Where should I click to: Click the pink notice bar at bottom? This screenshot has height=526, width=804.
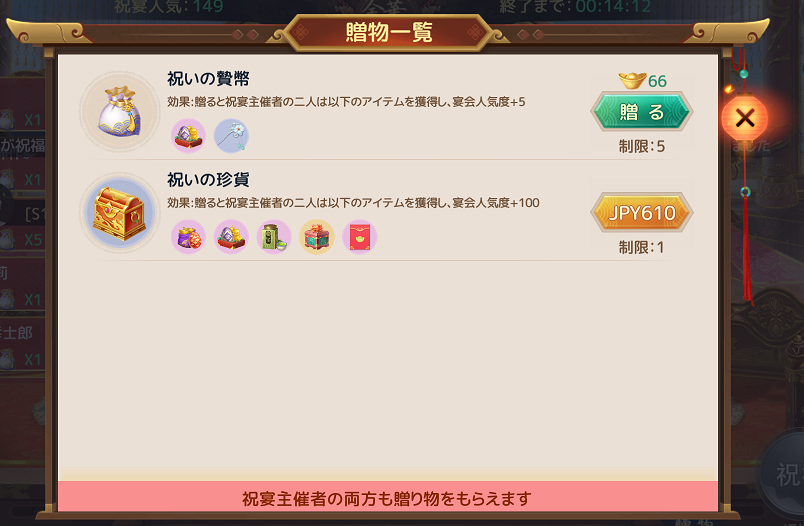click(x=388, y=496)
